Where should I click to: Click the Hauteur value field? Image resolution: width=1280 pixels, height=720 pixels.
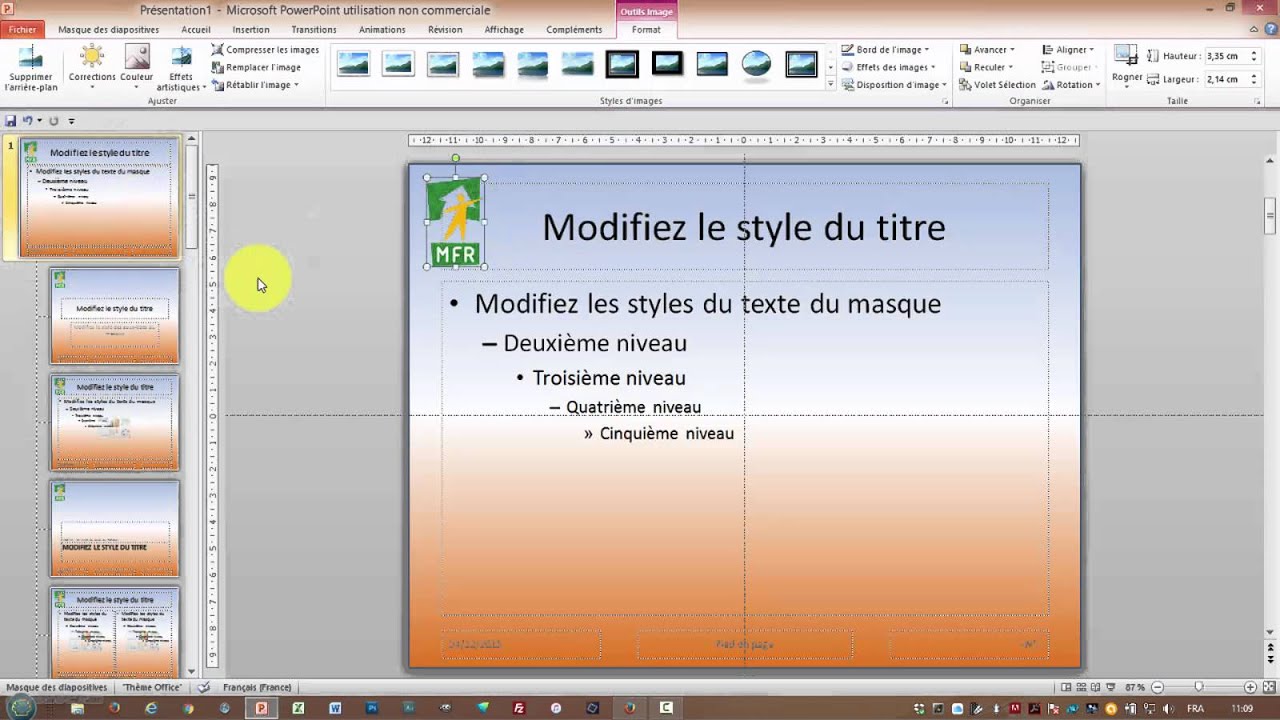1226,57
